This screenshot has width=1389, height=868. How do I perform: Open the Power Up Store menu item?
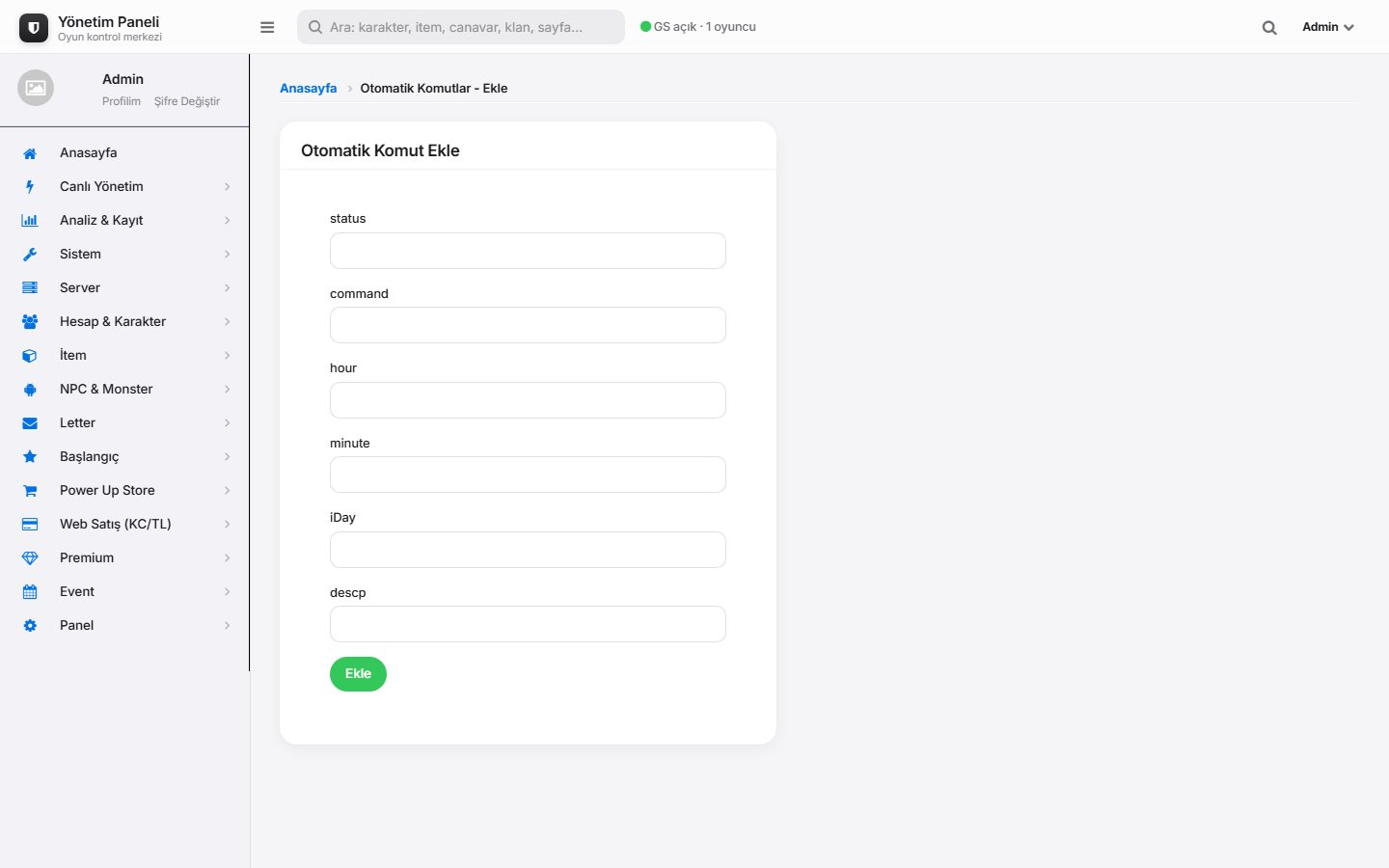point(124,491)
